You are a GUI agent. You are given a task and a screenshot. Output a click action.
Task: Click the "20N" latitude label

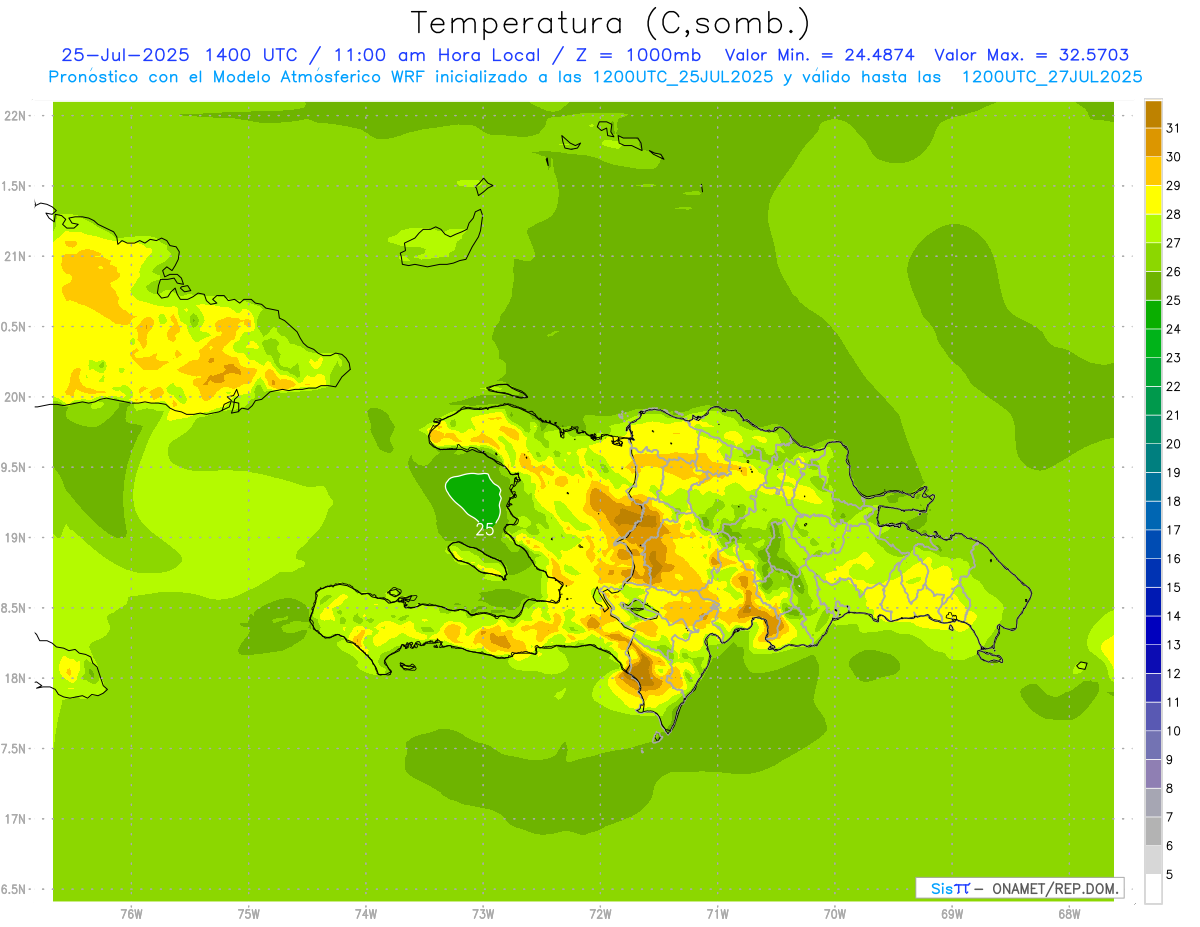tap(15, 397)
